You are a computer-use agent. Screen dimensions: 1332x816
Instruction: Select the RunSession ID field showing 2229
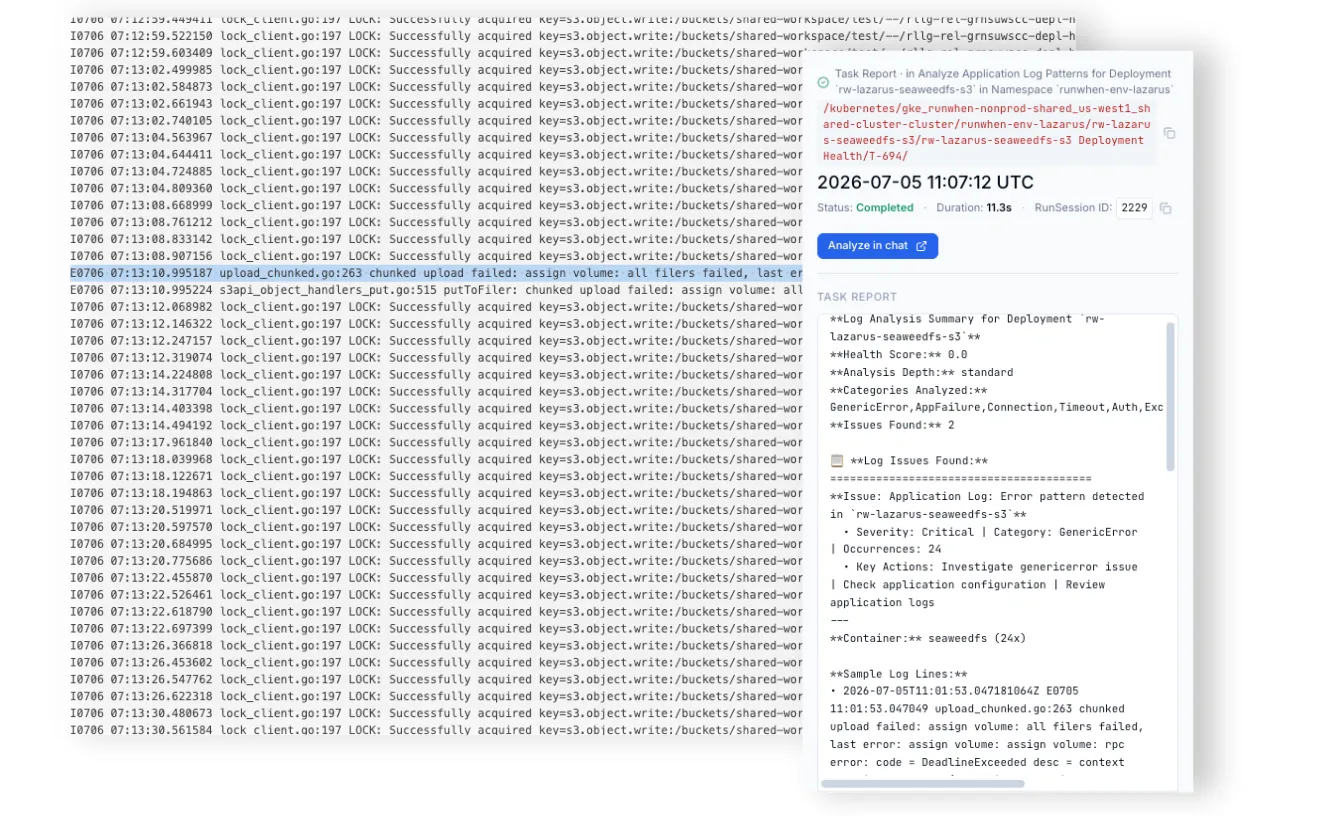tap(1134, 208)
